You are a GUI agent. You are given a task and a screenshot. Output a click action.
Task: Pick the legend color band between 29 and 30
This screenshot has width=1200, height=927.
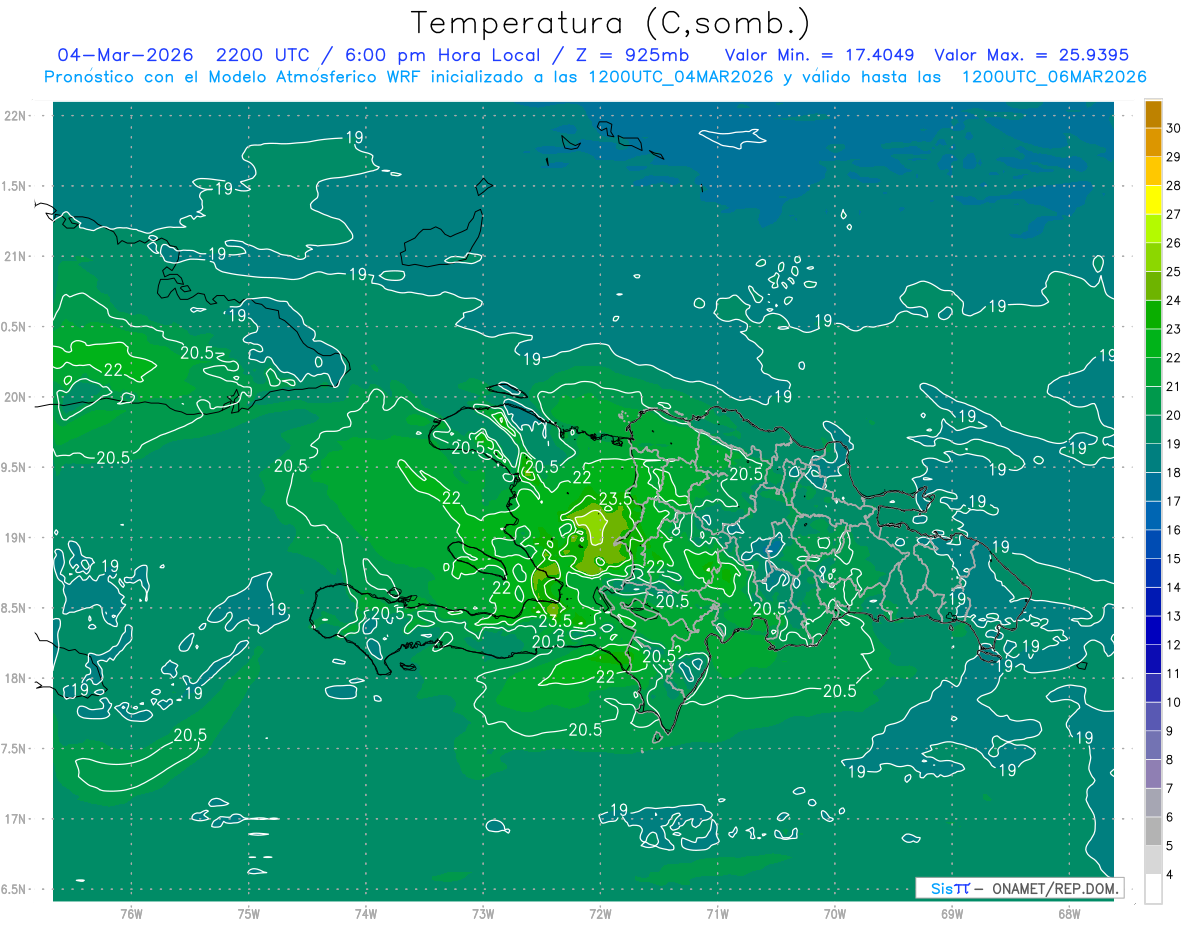(1153, 143)
